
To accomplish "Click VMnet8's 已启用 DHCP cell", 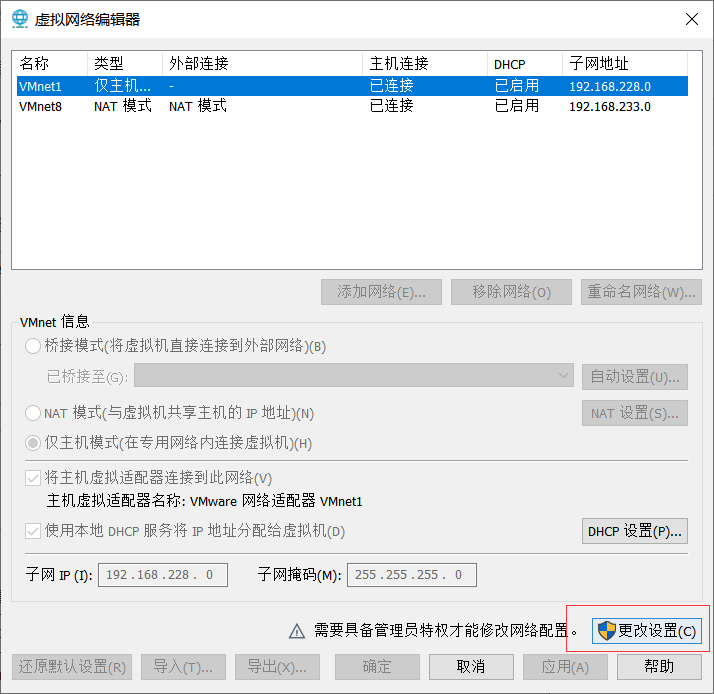I will click(517, 106).
